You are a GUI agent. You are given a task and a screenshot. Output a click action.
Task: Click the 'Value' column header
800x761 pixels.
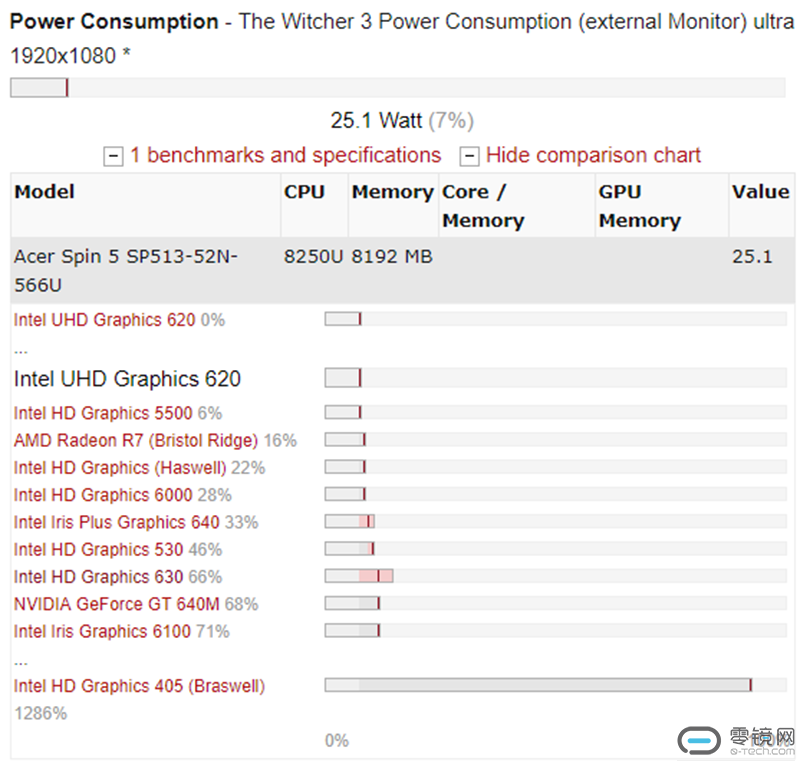[761, 206]
